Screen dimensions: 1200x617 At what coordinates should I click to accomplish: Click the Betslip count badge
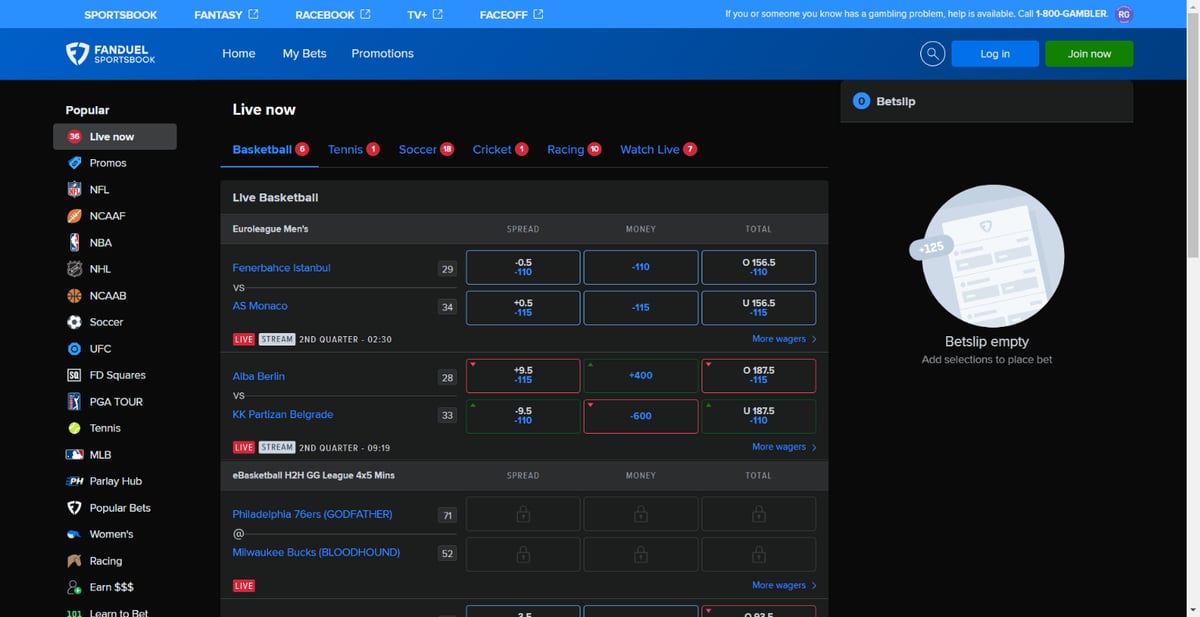861,101
